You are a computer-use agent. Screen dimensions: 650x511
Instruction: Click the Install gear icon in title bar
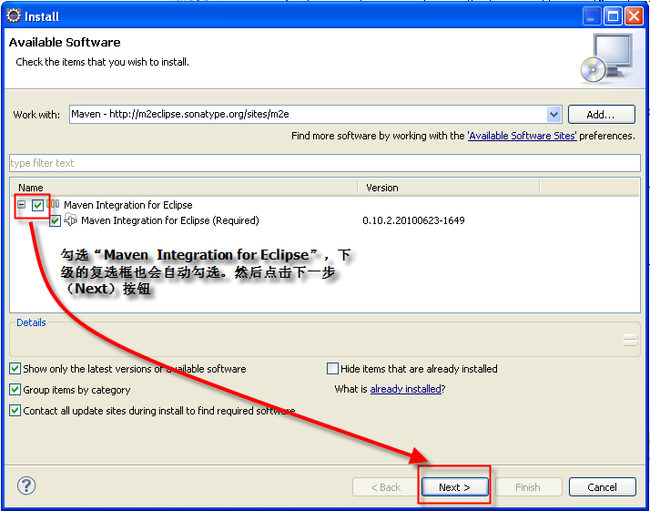click(x=13, y=16)
